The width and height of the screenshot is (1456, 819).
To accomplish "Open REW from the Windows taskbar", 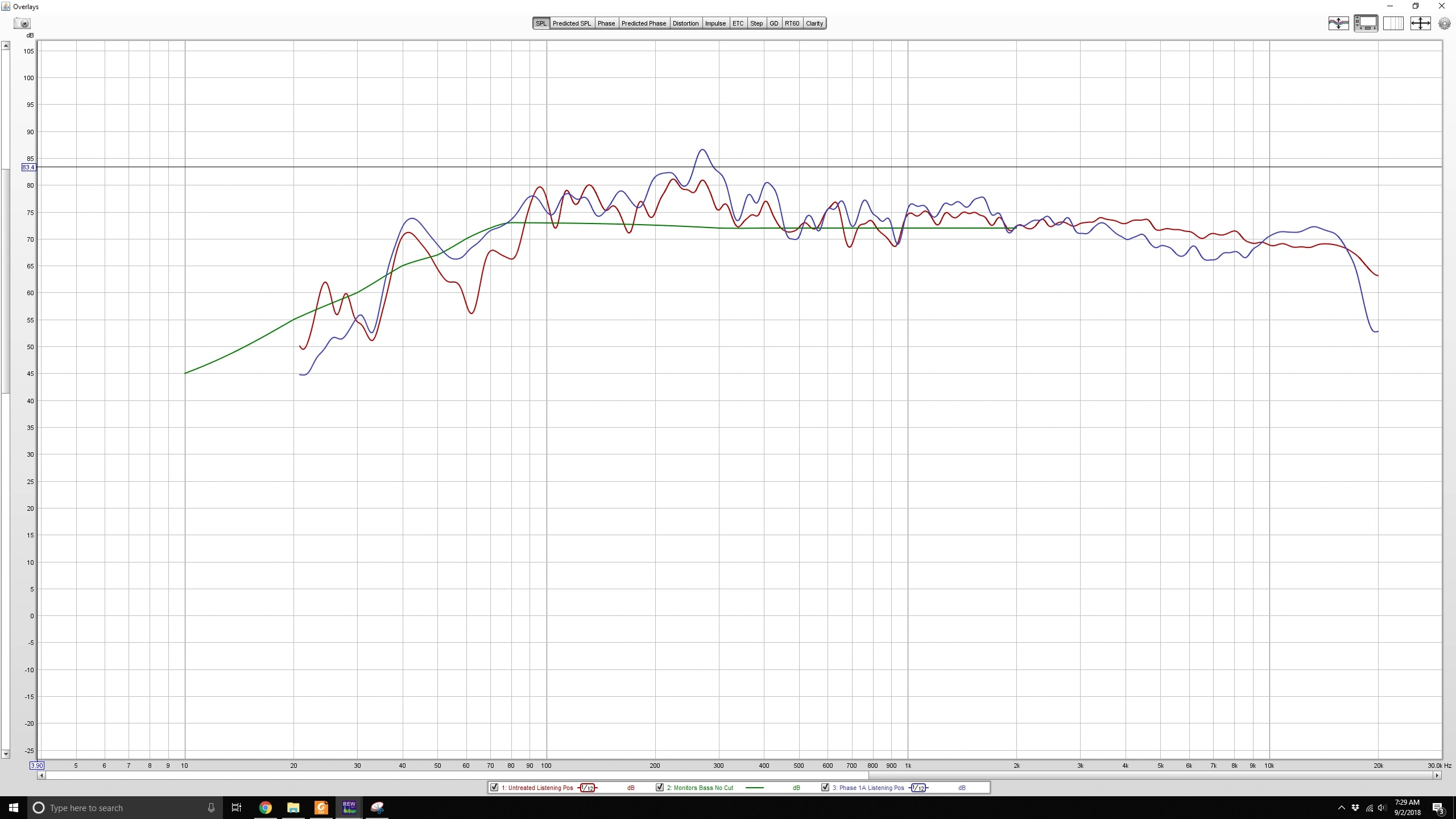I will [349, 807].
